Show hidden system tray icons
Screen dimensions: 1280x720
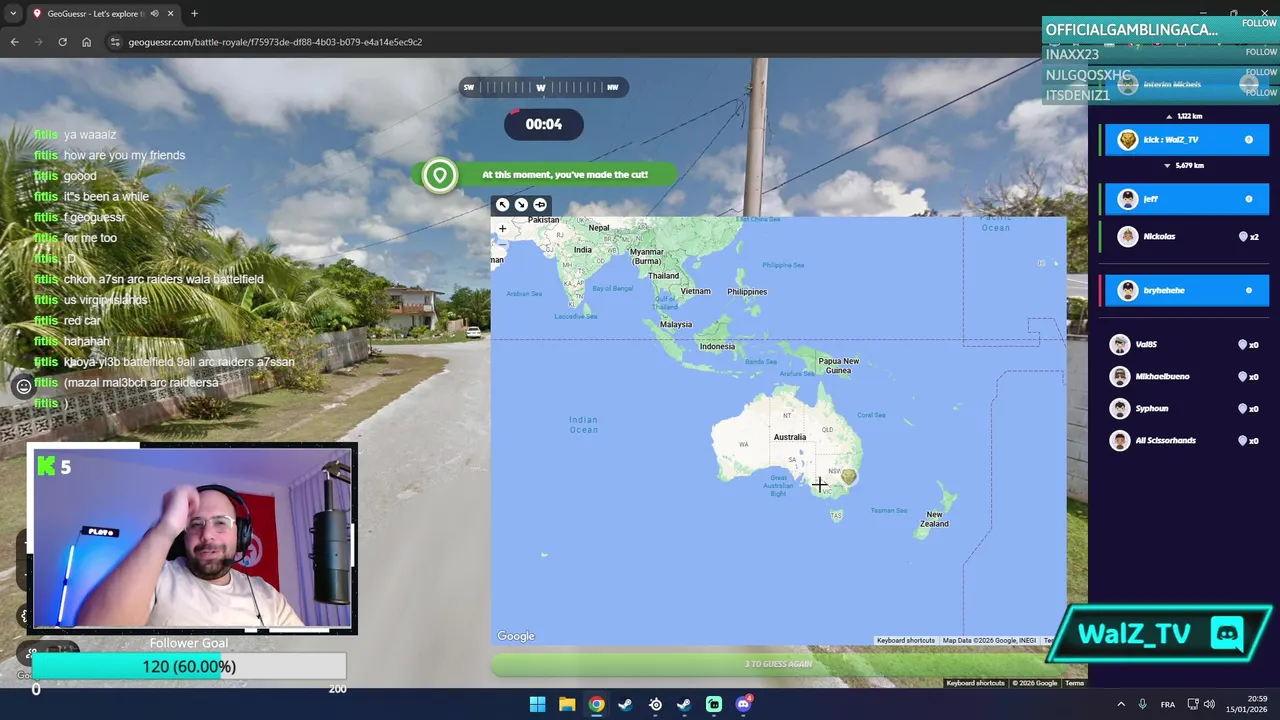[x=1120, y=704]
